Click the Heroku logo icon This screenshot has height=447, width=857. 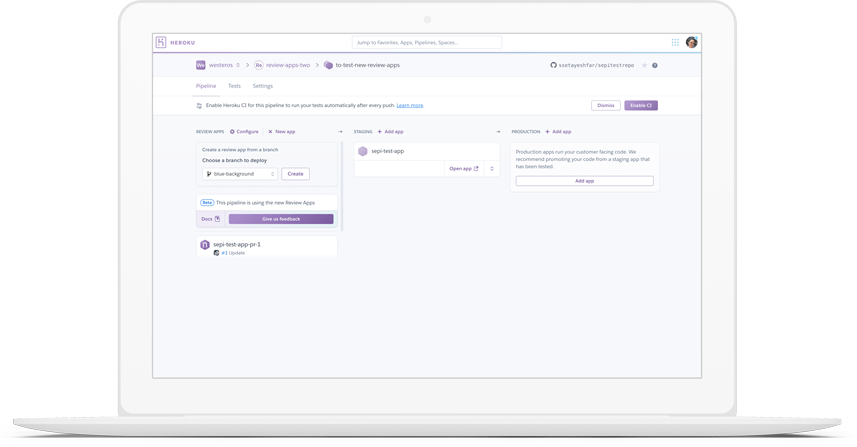coord(161,43)
